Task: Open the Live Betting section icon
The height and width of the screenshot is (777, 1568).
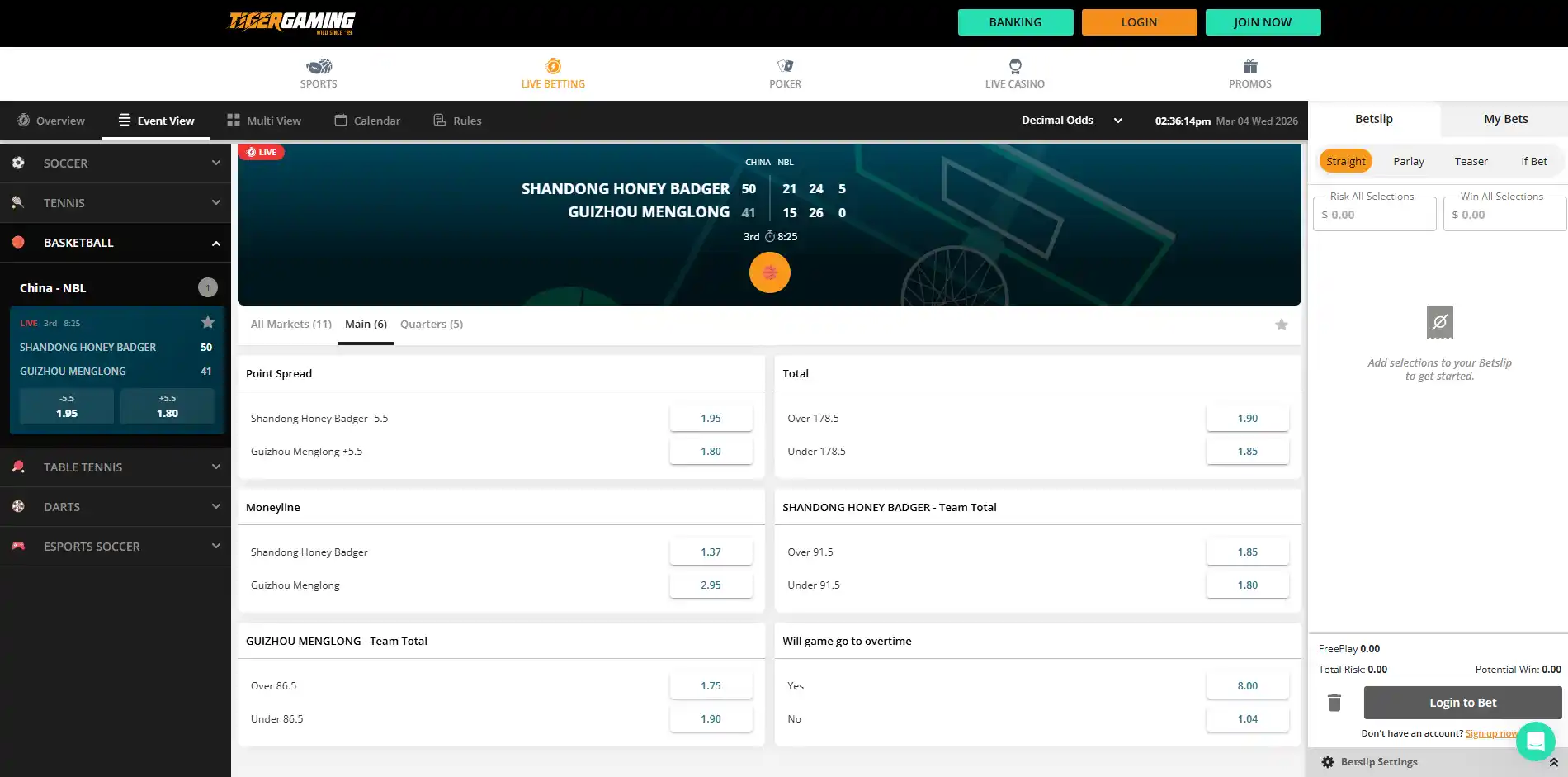Action: 553,66
